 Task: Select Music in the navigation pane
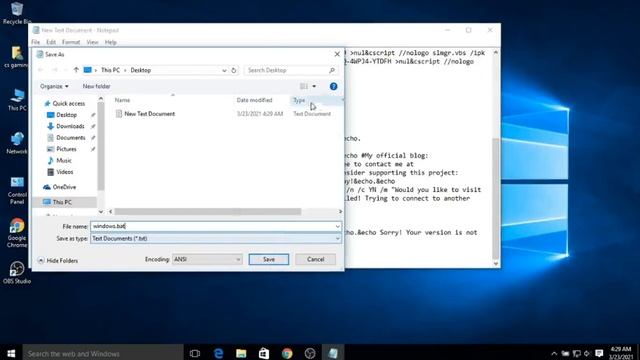tap(60, 160)
